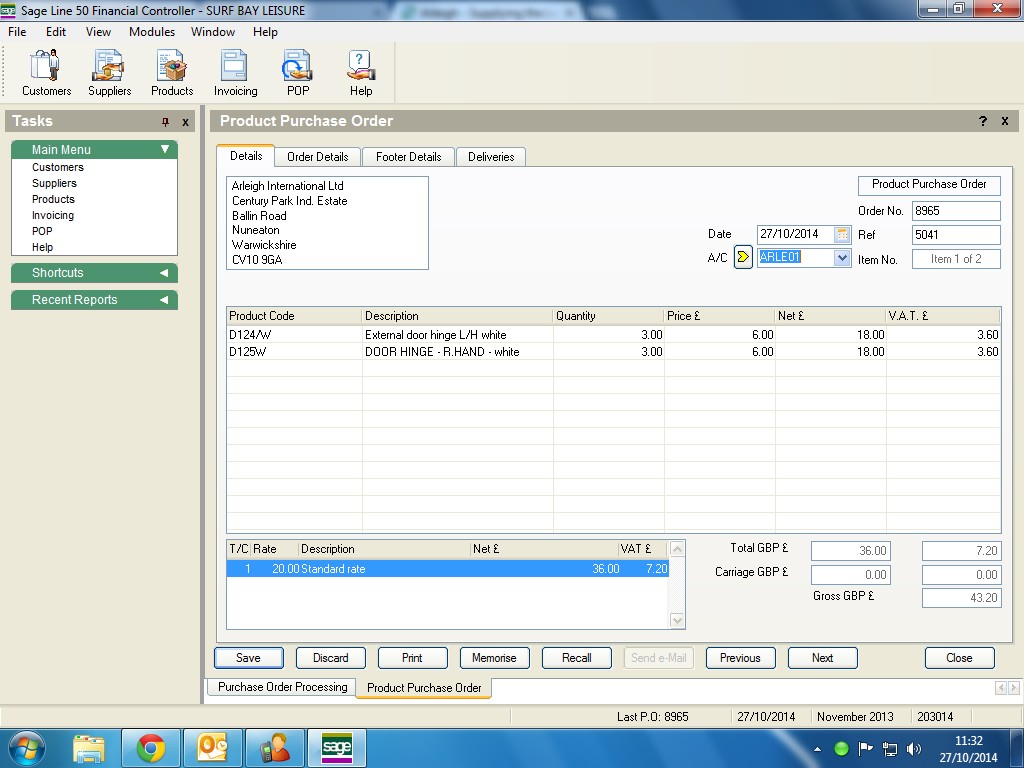Open the Modules menu
This screenshot has height=768, width=1024.
tap(152, 32)
